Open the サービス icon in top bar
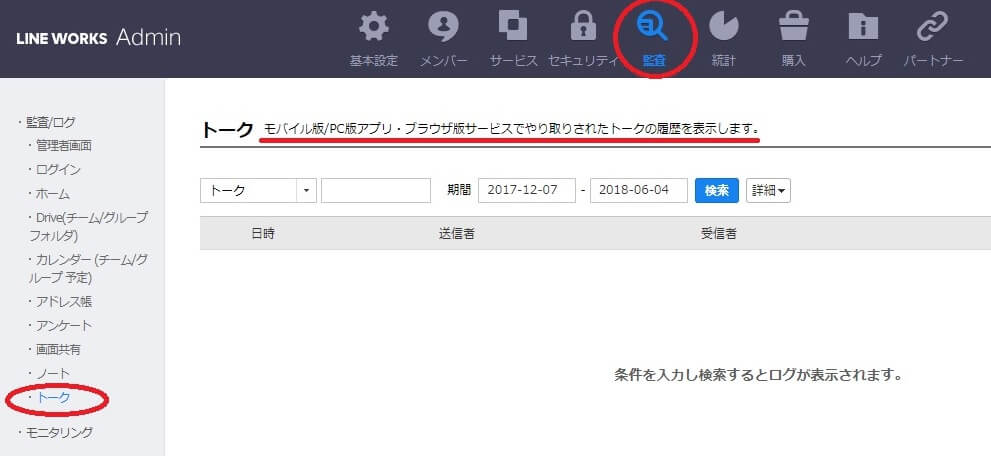The width and height of the screenshot is (991, 456). (513, 27)
